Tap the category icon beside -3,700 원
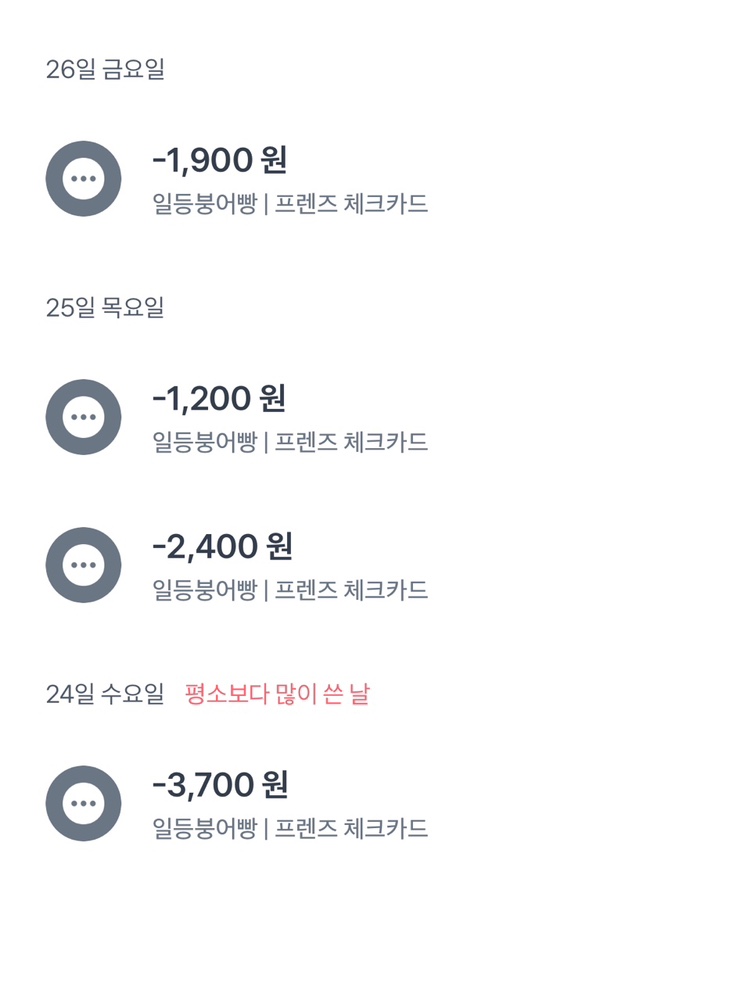Image resolution: width=740 pixels, height=986 pixels. pyautogui.click(x=83, y=803)
